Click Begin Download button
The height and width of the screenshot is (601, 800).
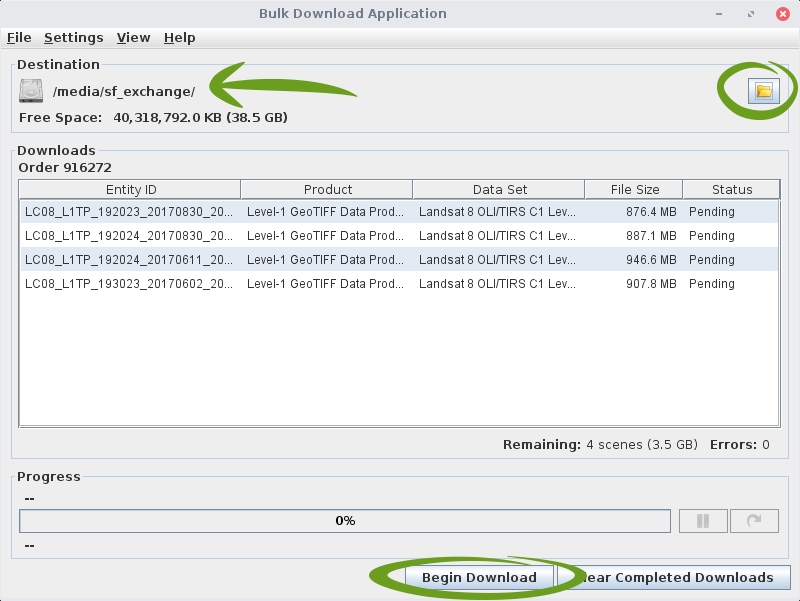point(479,577)
